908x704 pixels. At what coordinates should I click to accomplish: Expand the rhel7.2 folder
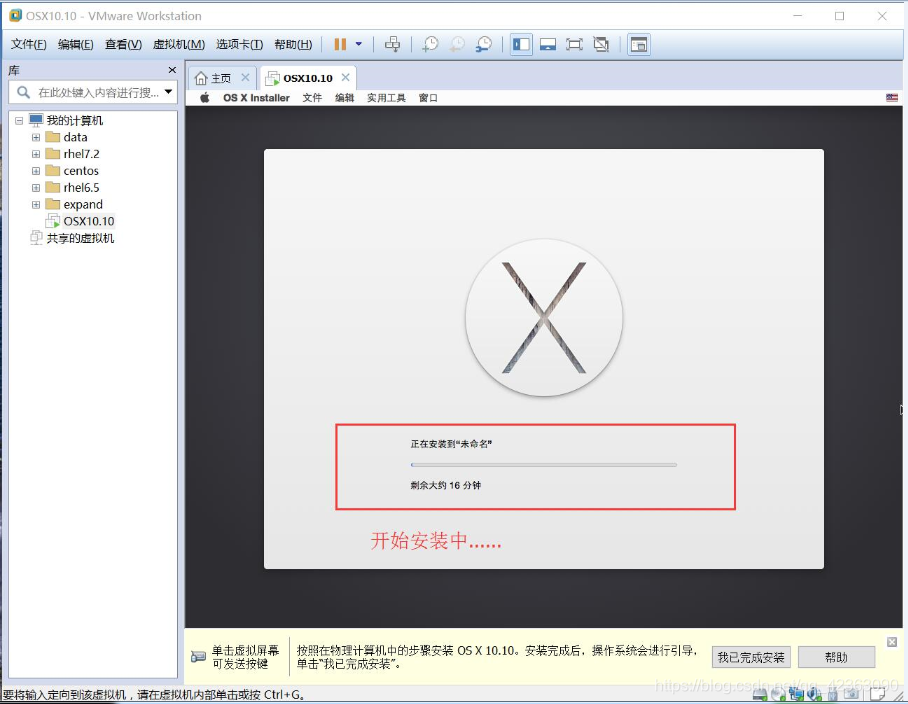tap(36, 154)
